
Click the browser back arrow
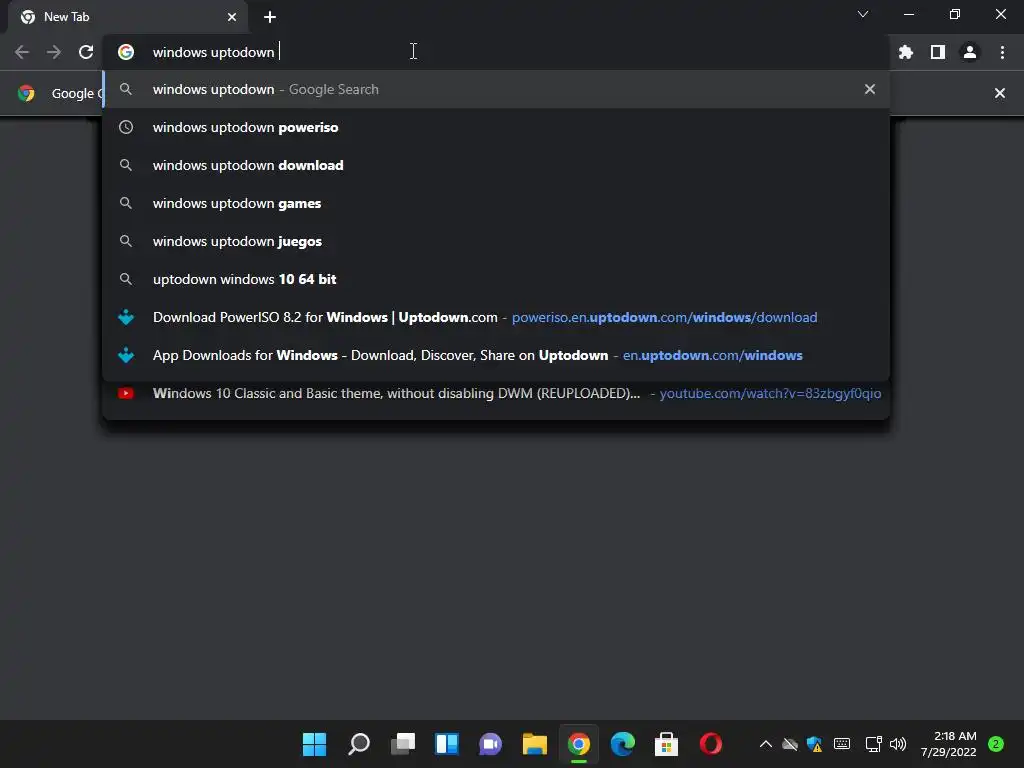(x=22, y=52)
